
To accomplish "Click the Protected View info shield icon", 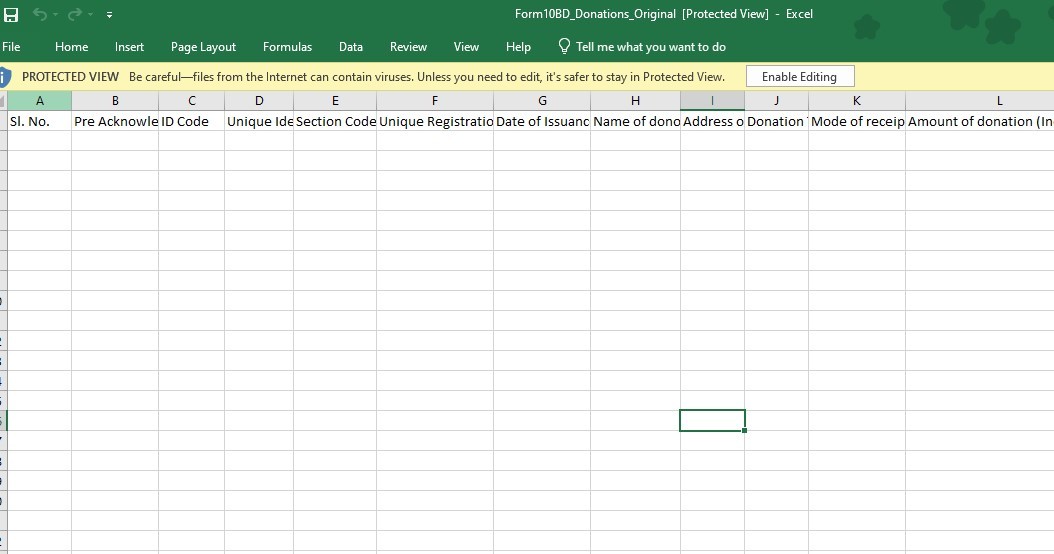I will pyautogui.click(x=5, y=77).
